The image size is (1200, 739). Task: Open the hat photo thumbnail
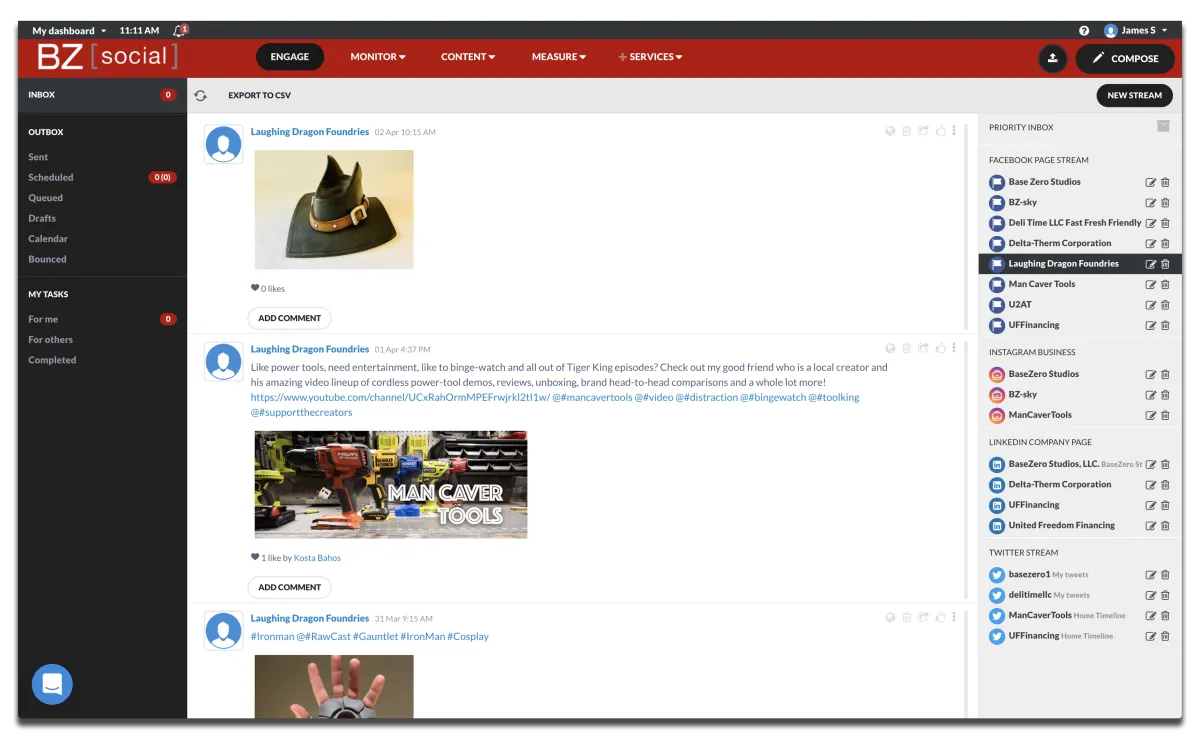pos(334,209)
